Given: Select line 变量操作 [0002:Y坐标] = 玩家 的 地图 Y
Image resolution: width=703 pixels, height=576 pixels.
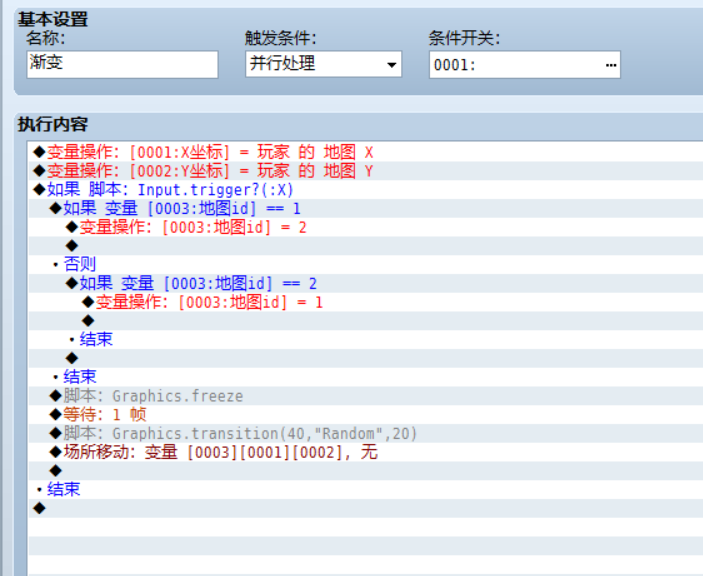Looking at the screenshot, I should pyautogui.click(x=365, y=171).
